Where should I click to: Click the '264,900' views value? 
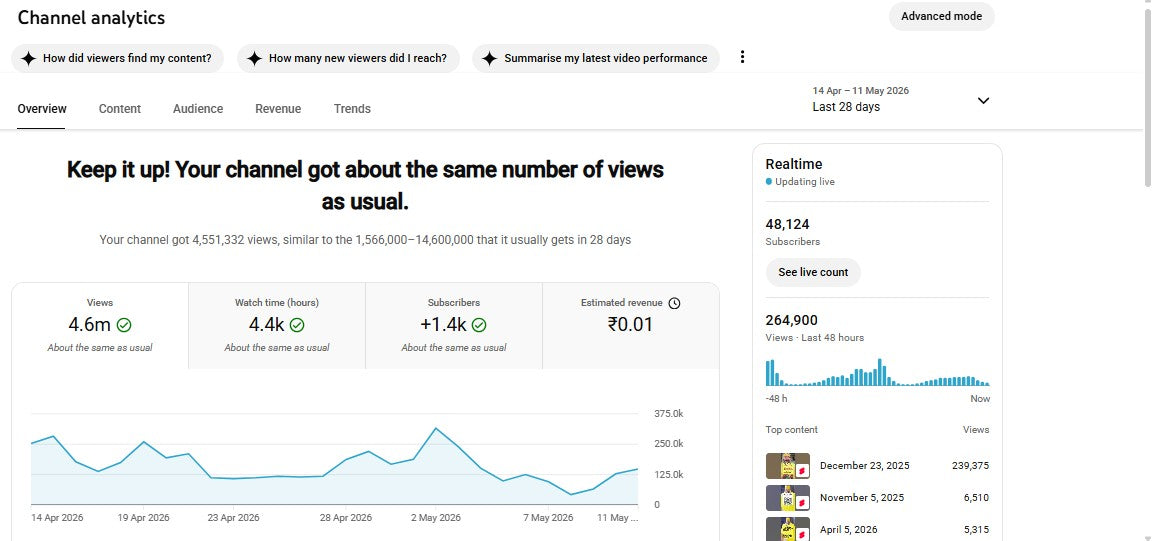pyautogui.click(x=791, y=320)
